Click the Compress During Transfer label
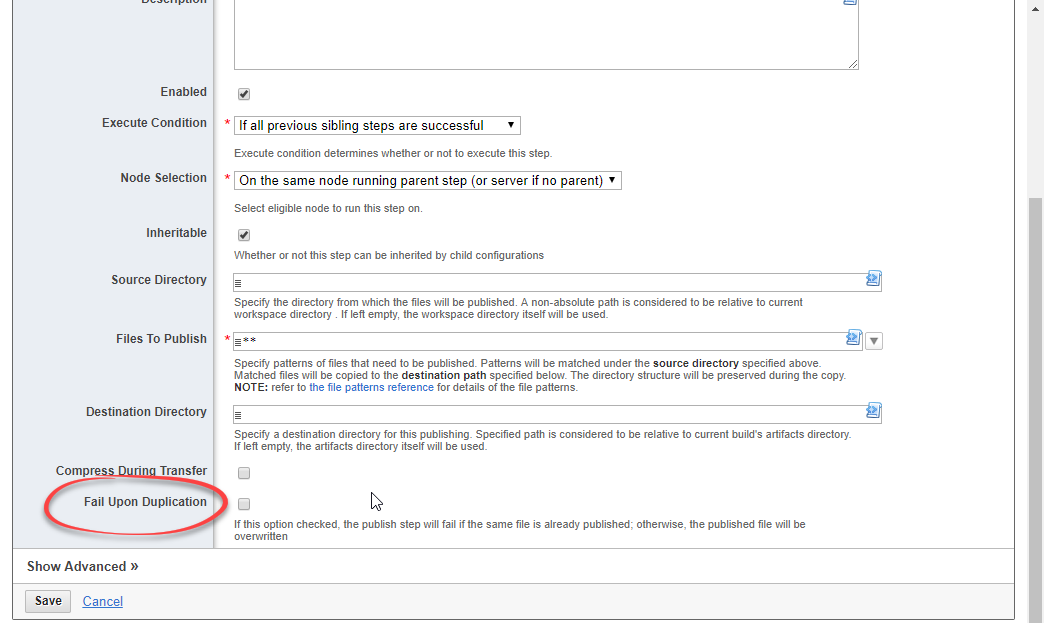 (x=131, y=471)
